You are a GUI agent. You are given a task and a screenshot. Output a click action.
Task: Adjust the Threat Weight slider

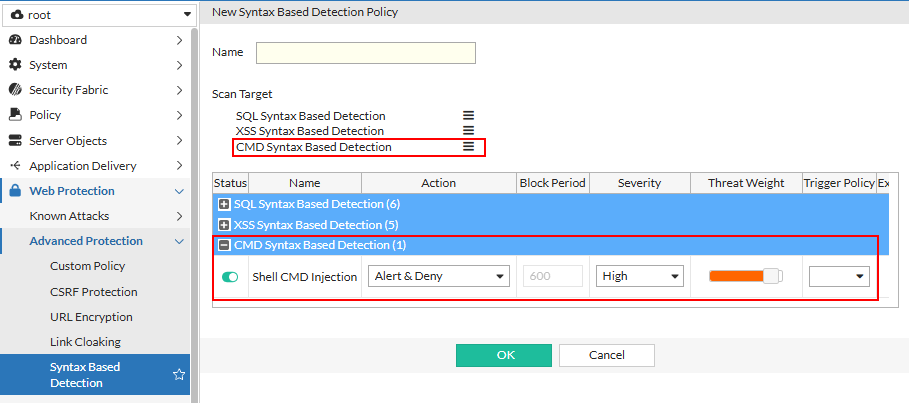[770, 276]
